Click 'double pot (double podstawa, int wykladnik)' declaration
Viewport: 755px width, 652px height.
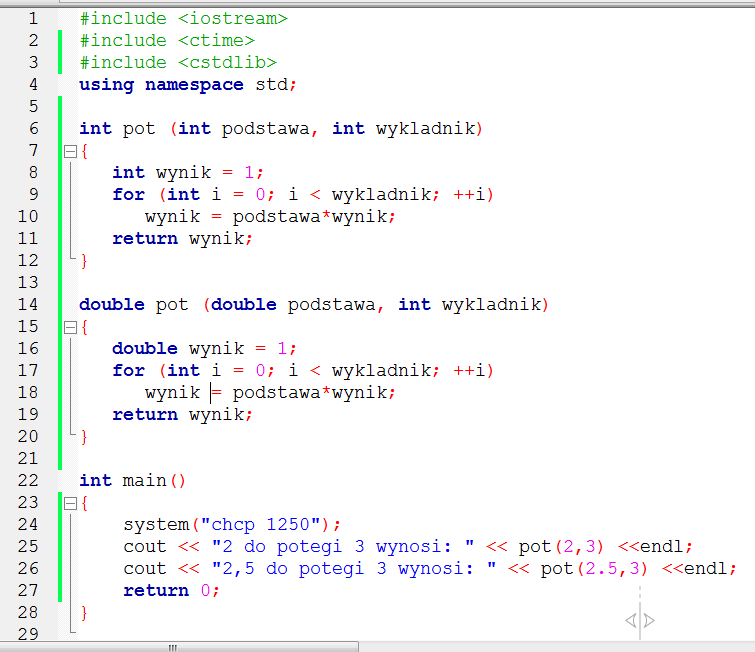click(314, 305)
